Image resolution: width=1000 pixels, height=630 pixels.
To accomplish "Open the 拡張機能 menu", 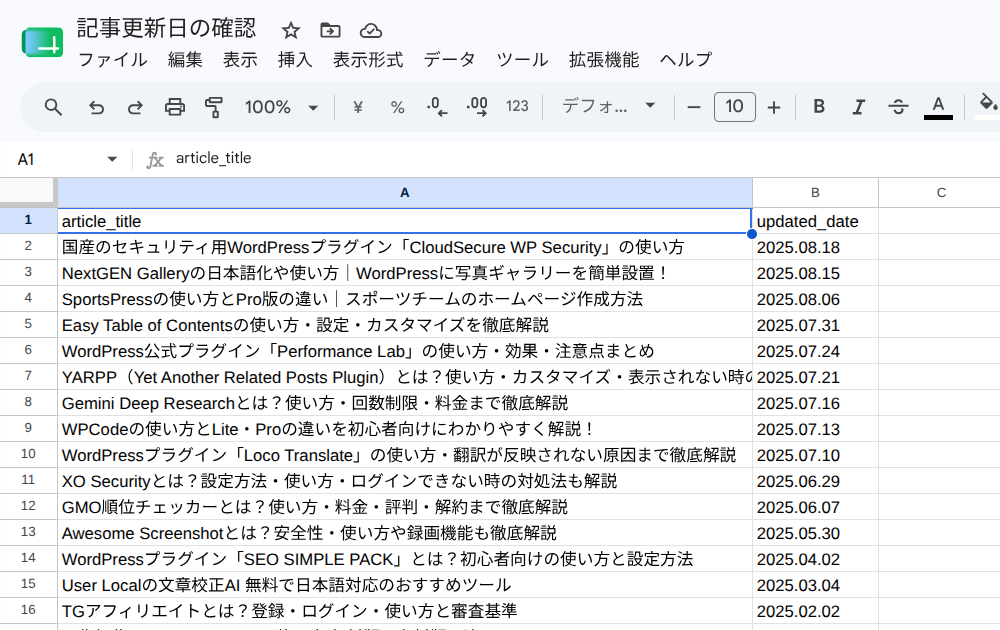I will [604, 60].
